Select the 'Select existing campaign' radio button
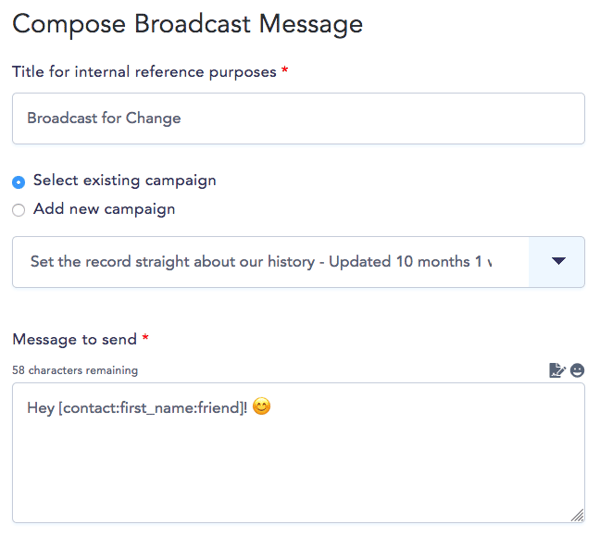This screenshot has width=600, height=537. pos(18,182)
